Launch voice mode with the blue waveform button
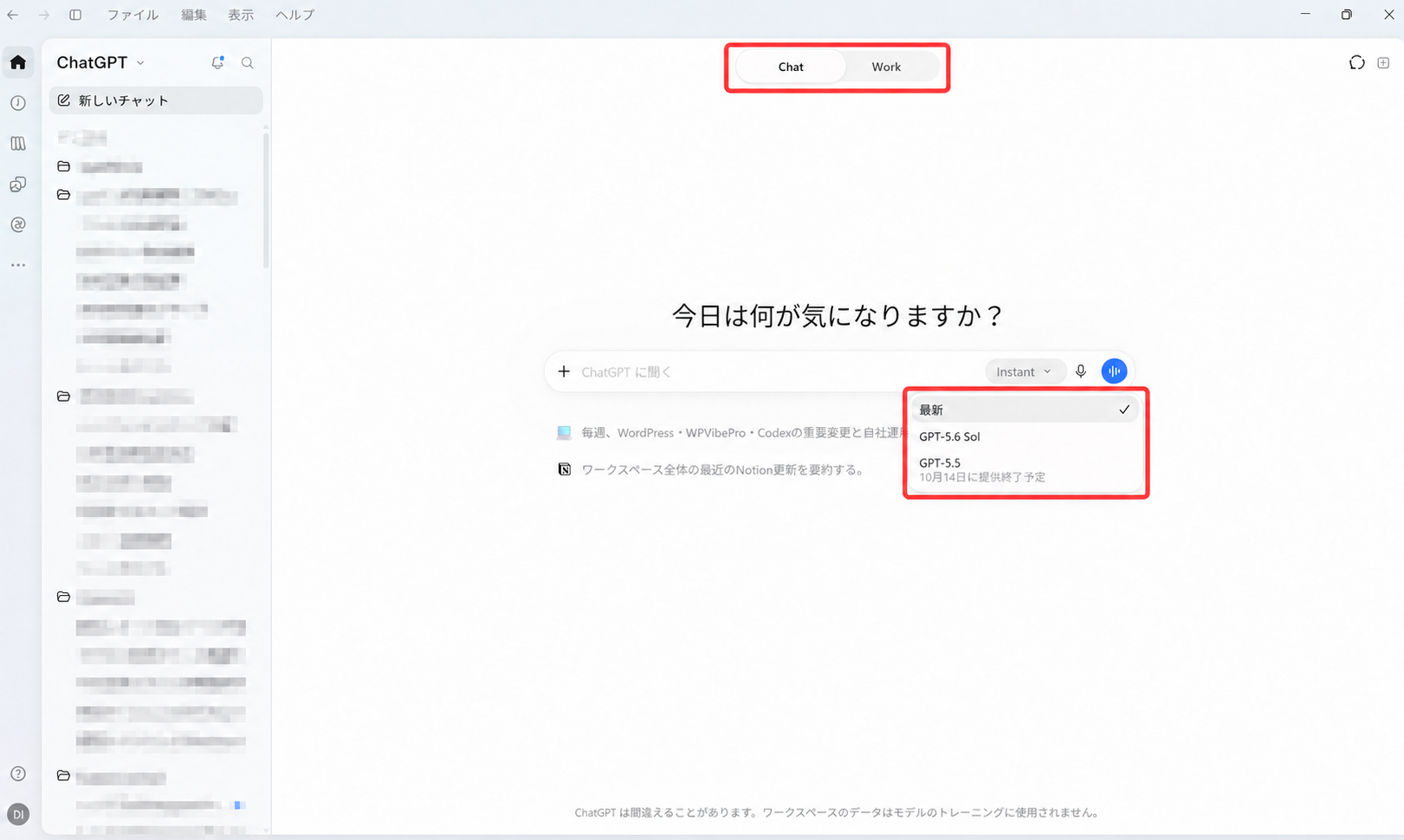This screenshot has width=1404, height=840. (1115, 372)
